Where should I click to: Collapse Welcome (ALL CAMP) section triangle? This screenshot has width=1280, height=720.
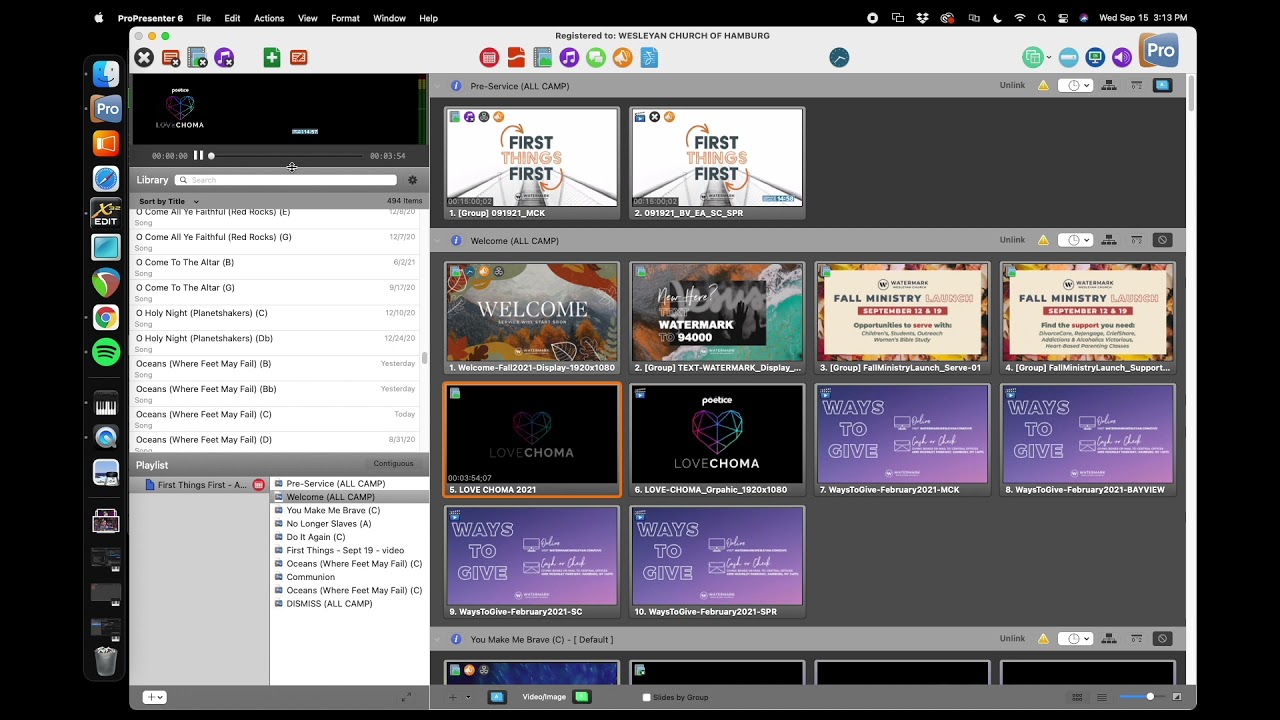pyautogui.click(x=437, y=240)
